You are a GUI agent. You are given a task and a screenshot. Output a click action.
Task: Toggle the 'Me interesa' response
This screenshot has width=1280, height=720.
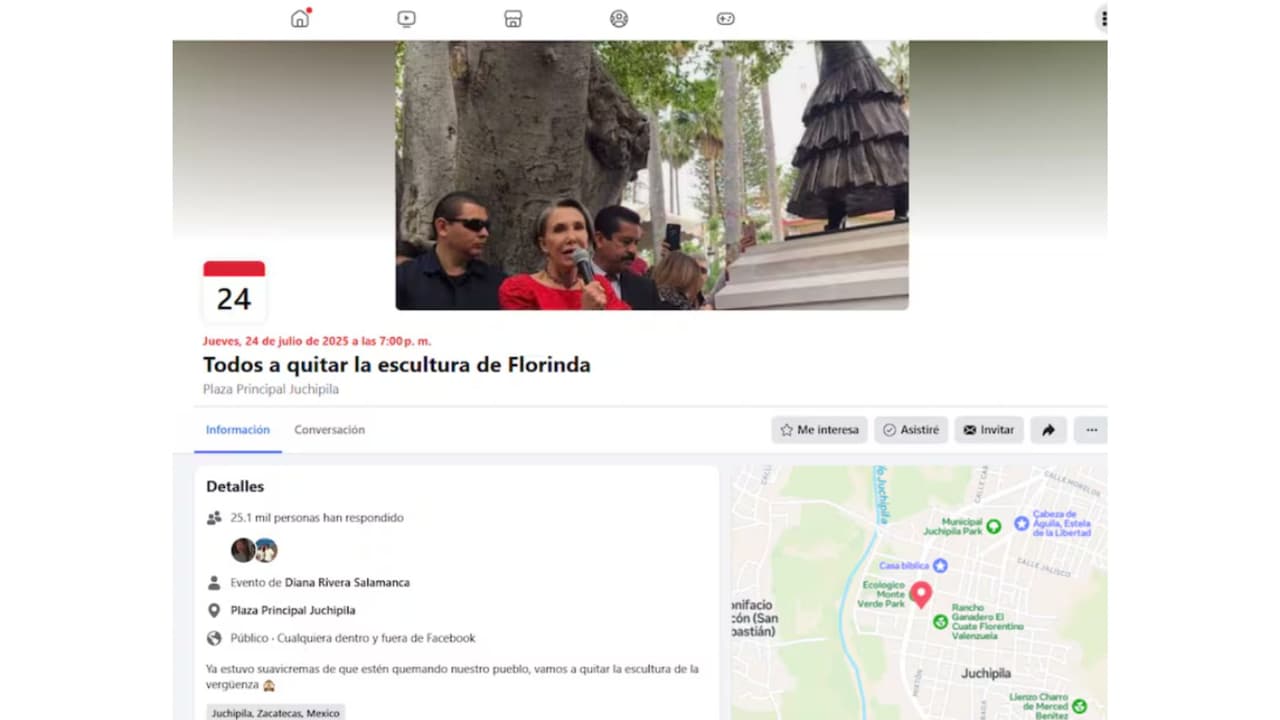coord(819,429)
